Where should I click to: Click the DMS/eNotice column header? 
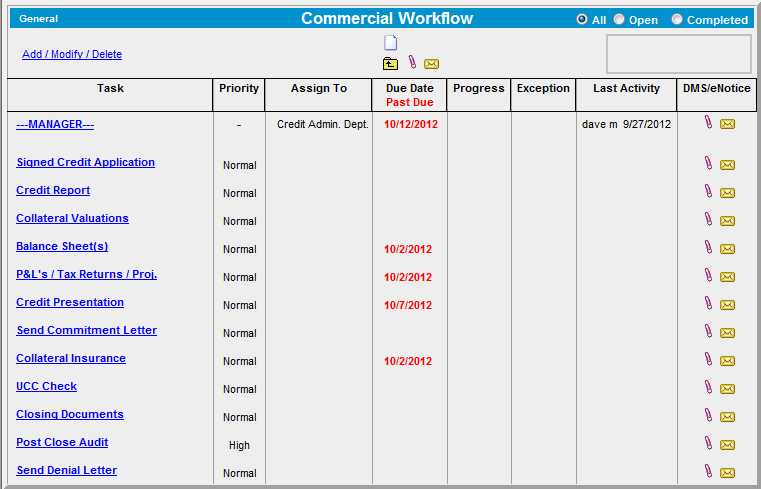click(x=717, y=88)
